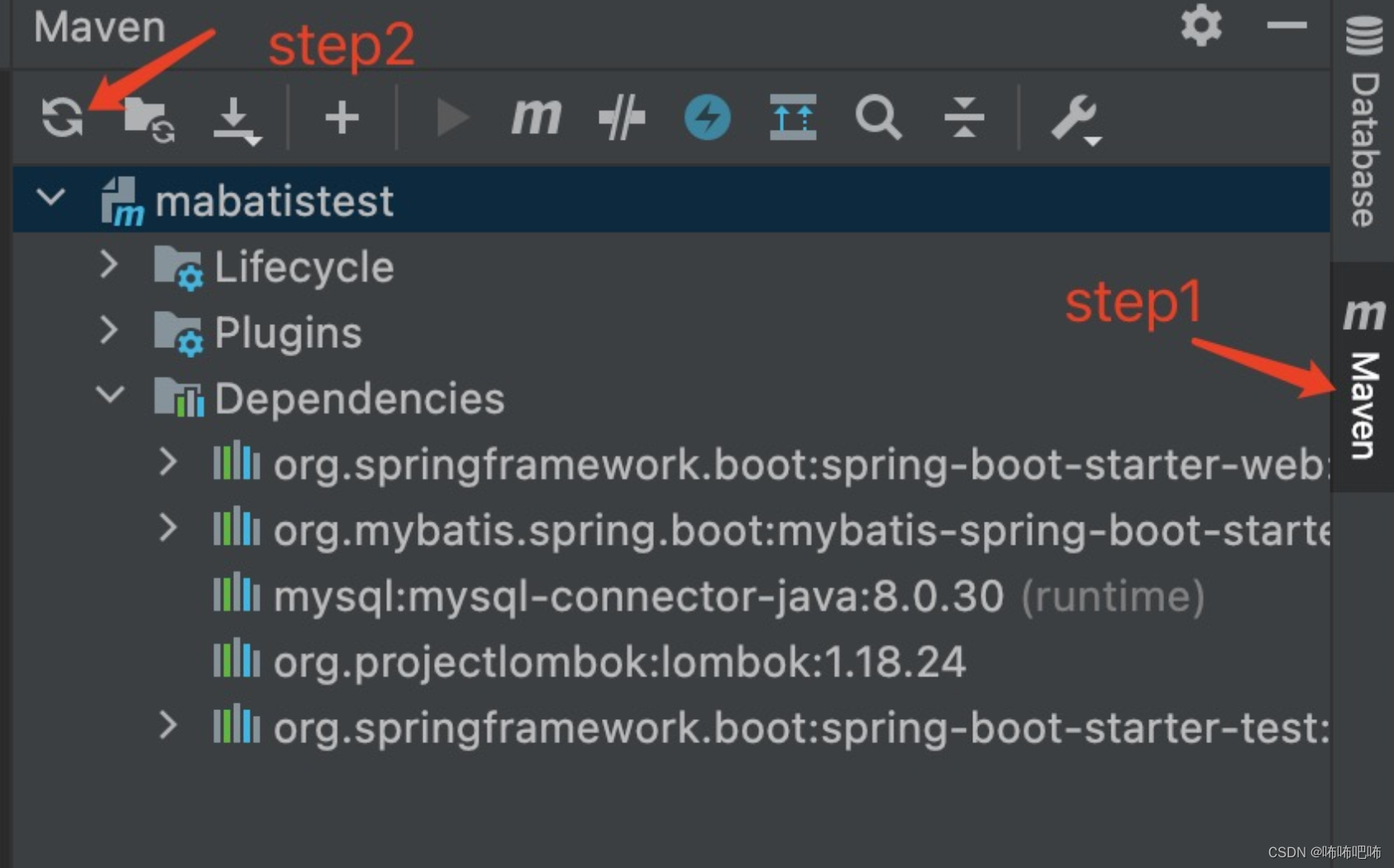Open Maven panel gear options
Viewport: 1394px width, 868px height.
pyautogui.click(x=1201, y=26)
